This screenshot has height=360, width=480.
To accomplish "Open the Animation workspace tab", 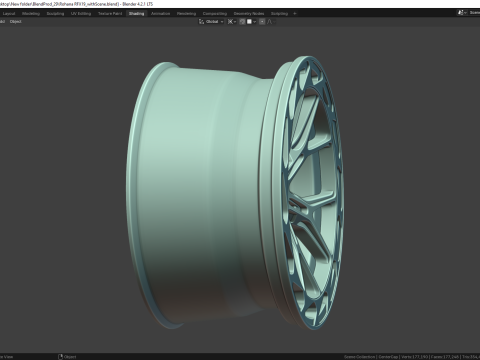I will point(160,14).
